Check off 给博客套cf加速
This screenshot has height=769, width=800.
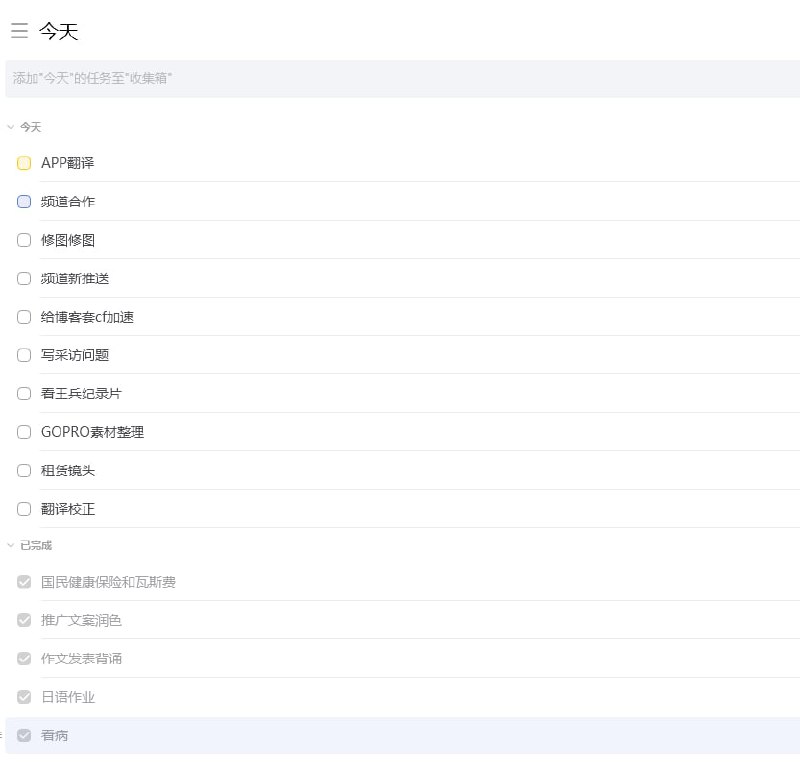[x=24, y=317]
